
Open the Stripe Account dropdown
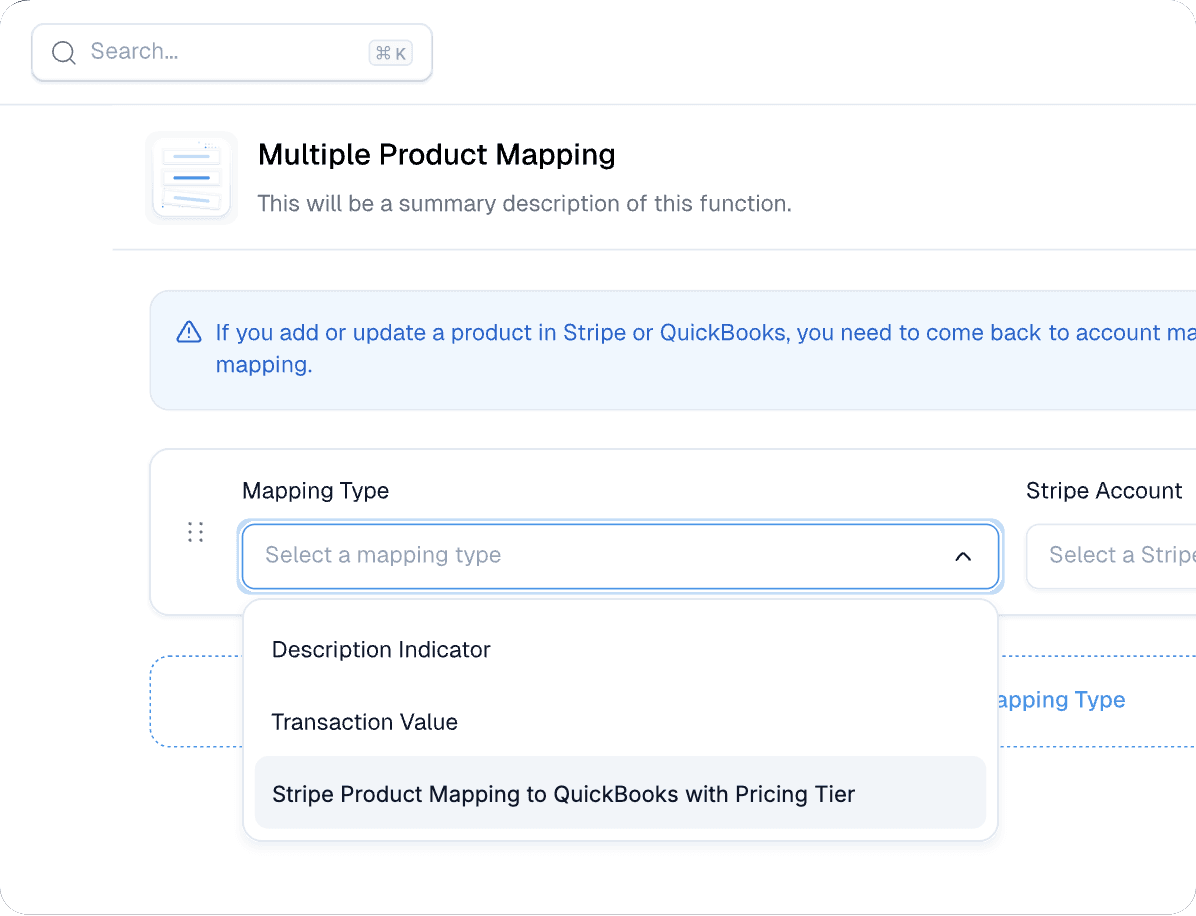(x=1112, y=556)
